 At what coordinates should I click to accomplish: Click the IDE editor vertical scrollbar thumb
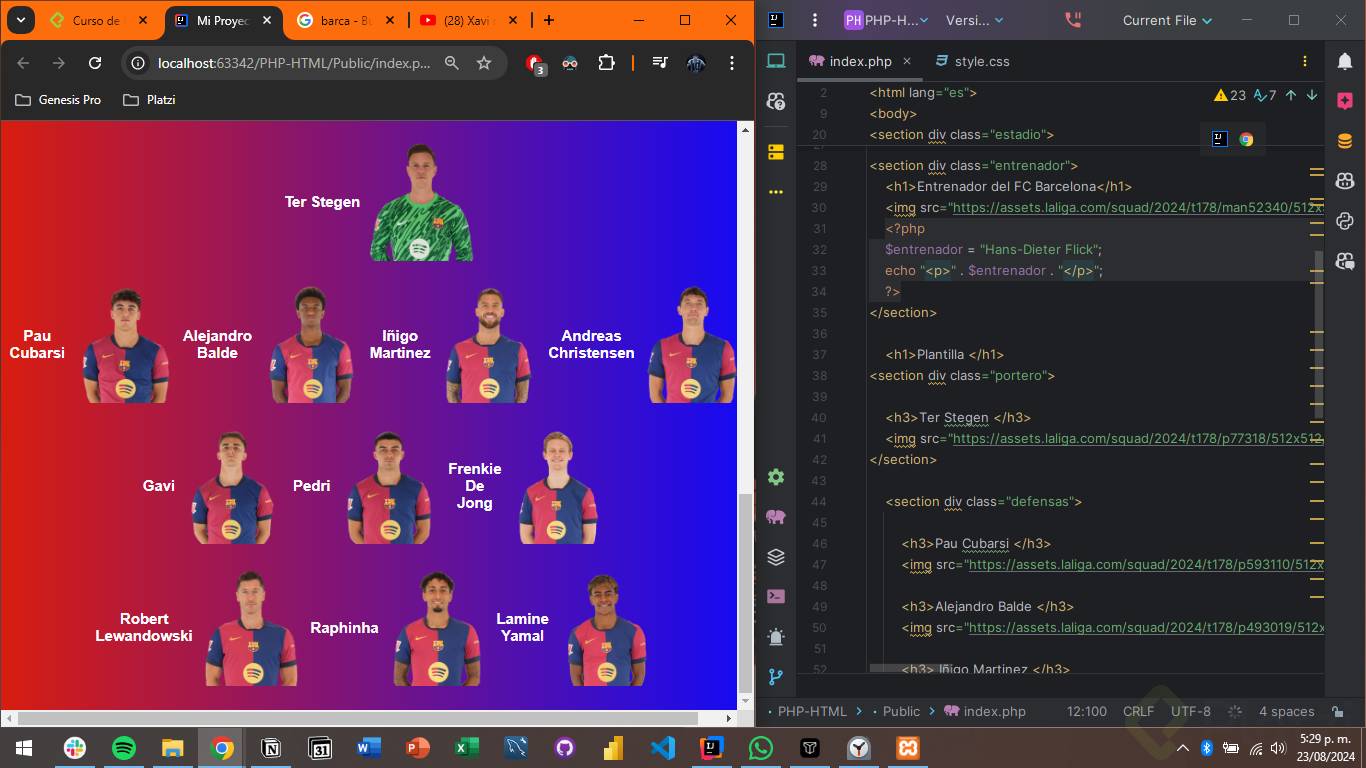coord(1318,335)
